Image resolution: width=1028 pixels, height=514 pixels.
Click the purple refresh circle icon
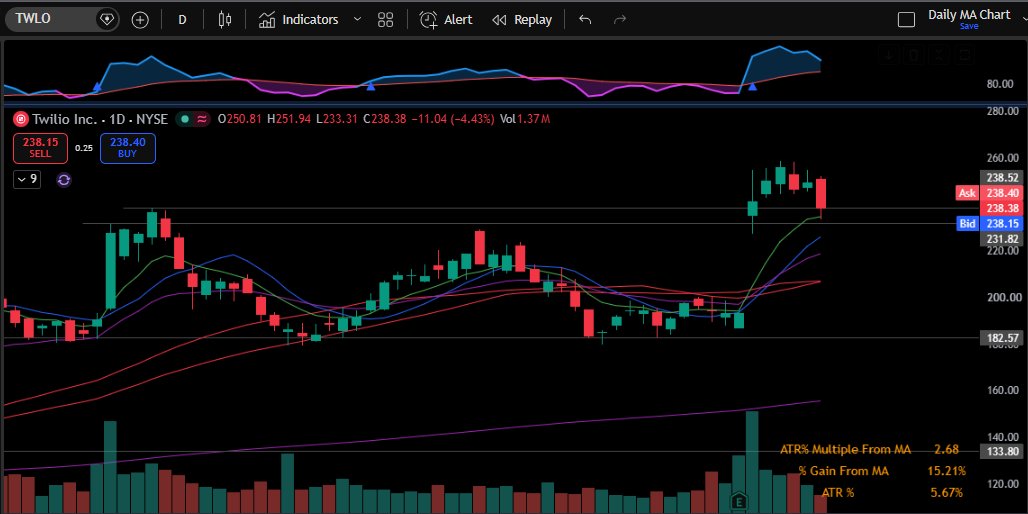(64, 180)
